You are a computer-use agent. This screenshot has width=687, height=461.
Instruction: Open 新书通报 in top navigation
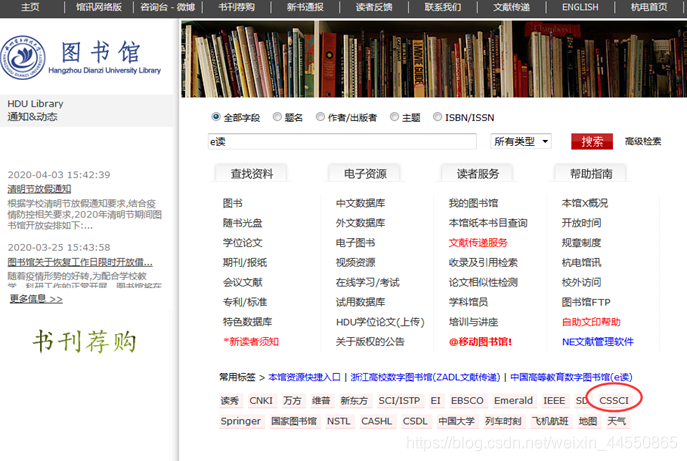[x=305, y=7]
